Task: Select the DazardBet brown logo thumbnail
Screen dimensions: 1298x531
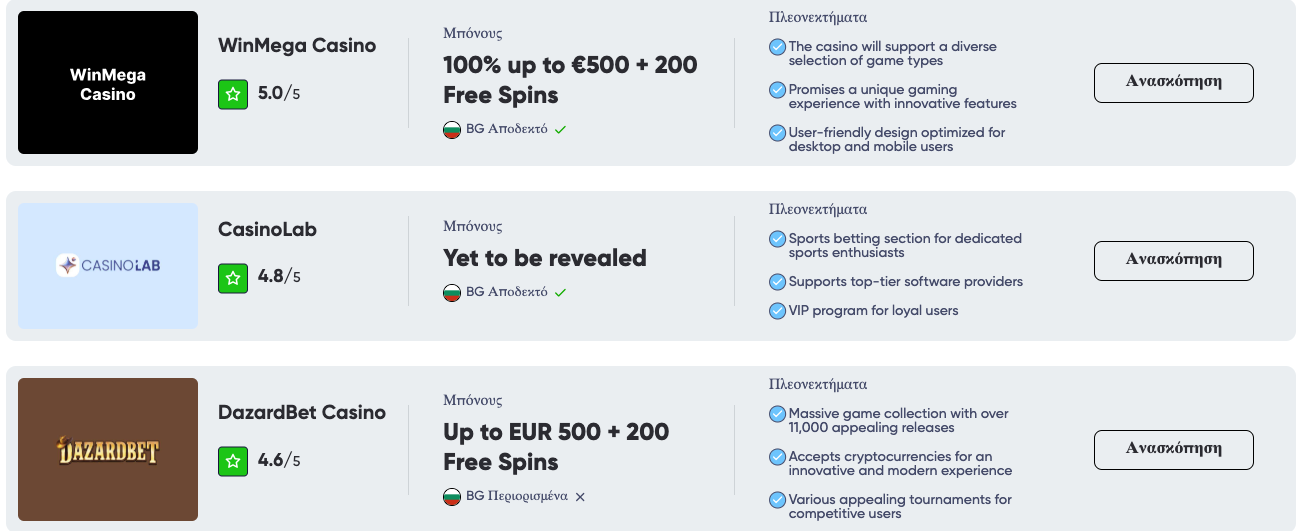Action: pos(108,450)
